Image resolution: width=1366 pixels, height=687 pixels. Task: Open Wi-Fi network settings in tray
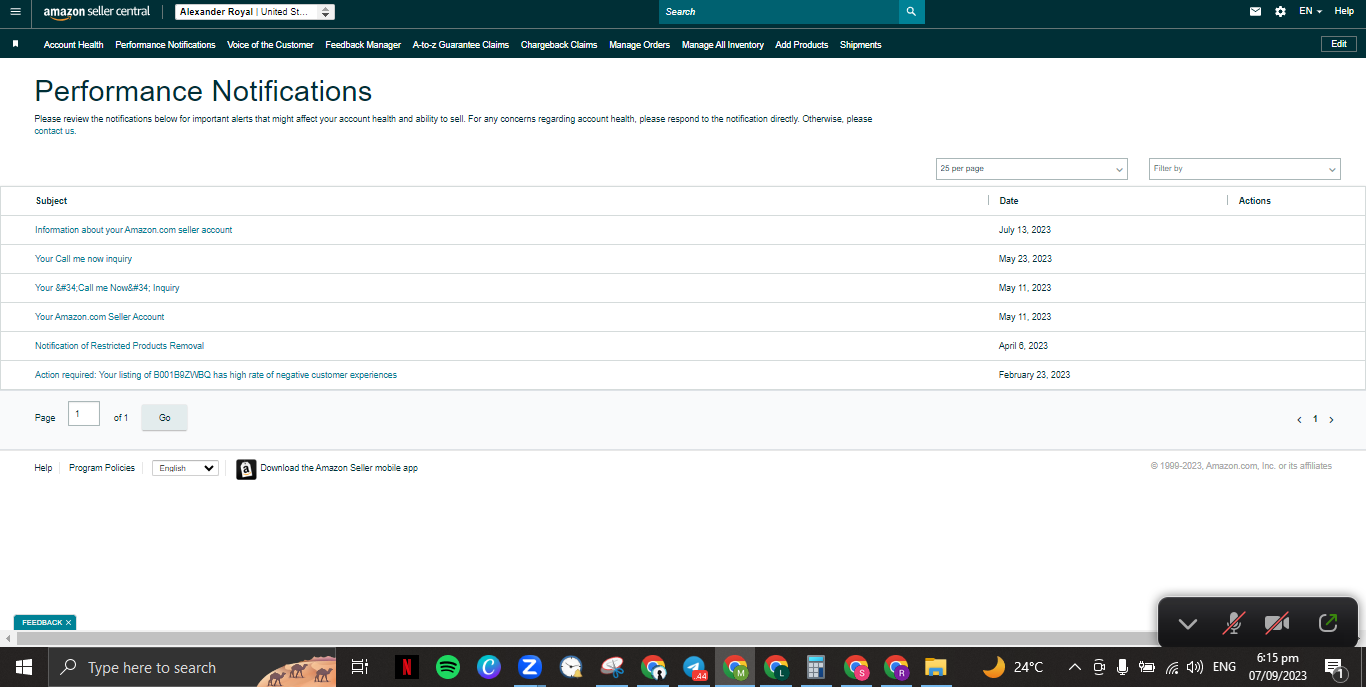click(x=1172, y=667)
